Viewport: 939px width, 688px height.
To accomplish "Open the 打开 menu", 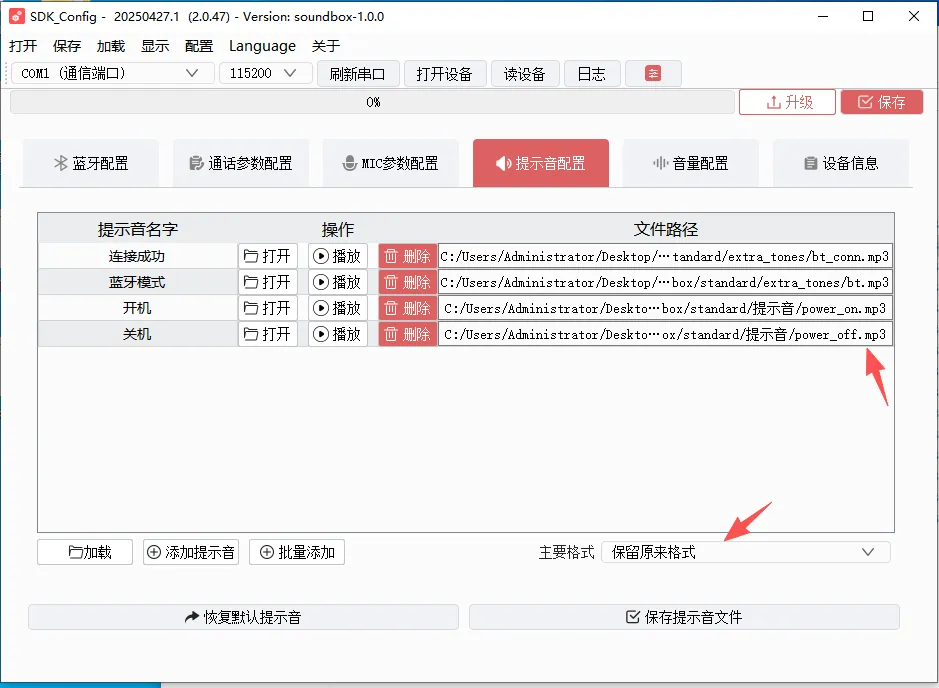I will coord(23,46).
